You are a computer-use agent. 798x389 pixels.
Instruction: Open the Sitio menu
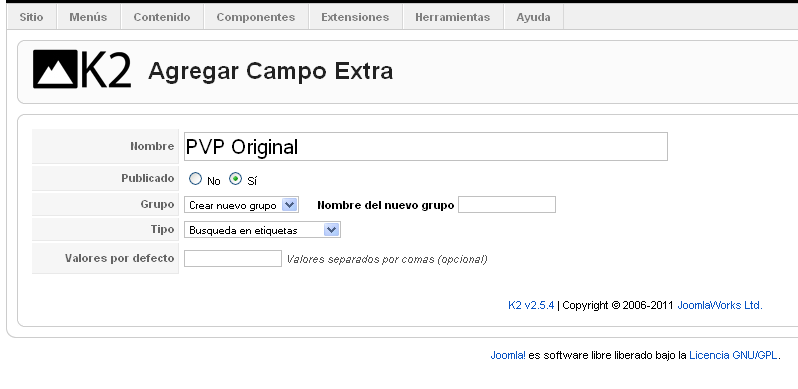pyautogui.click(x=32, y=17)
